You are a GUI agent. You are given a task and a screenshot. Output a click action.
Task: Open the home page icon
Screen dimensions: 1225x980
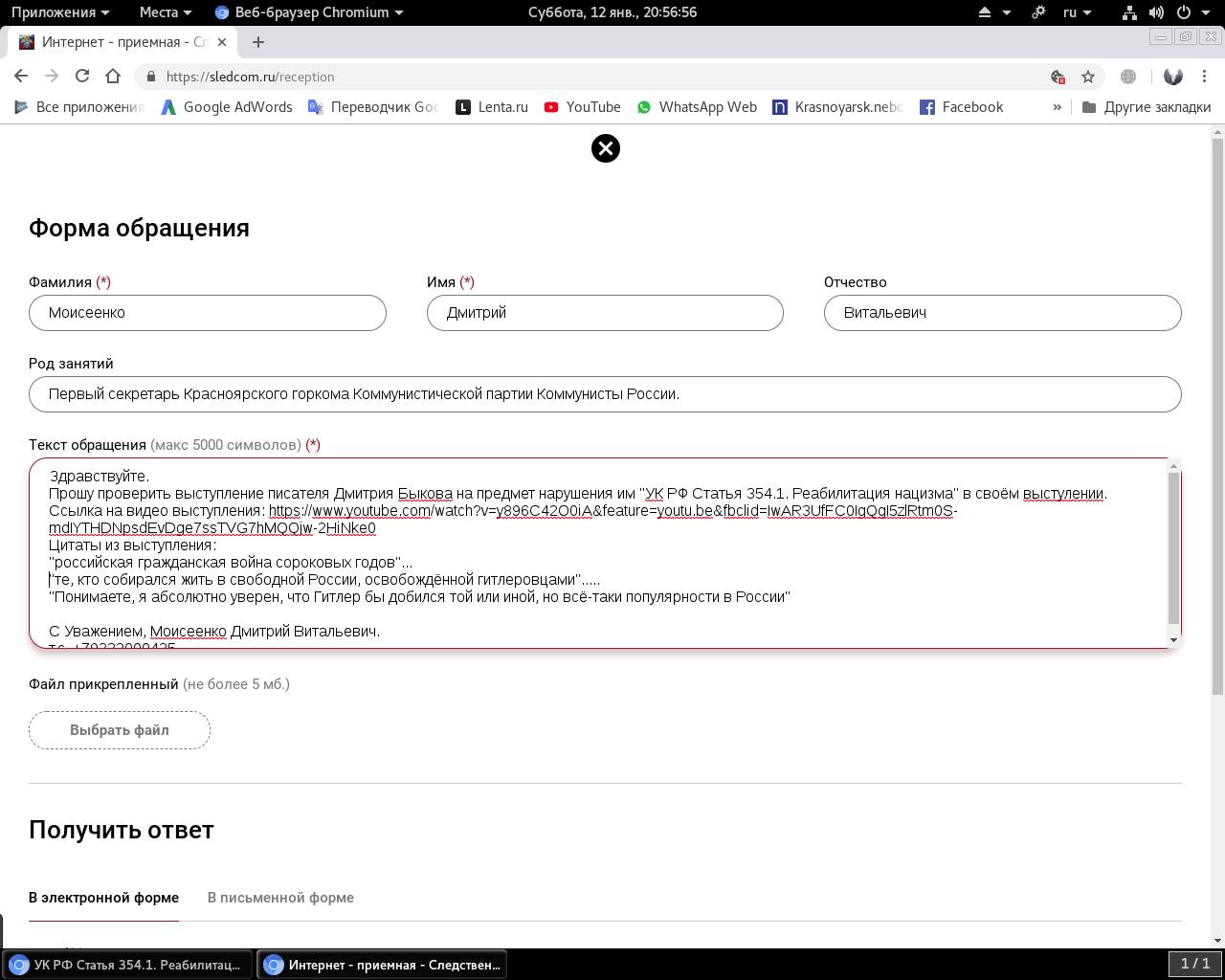click(x=113, y=77)
